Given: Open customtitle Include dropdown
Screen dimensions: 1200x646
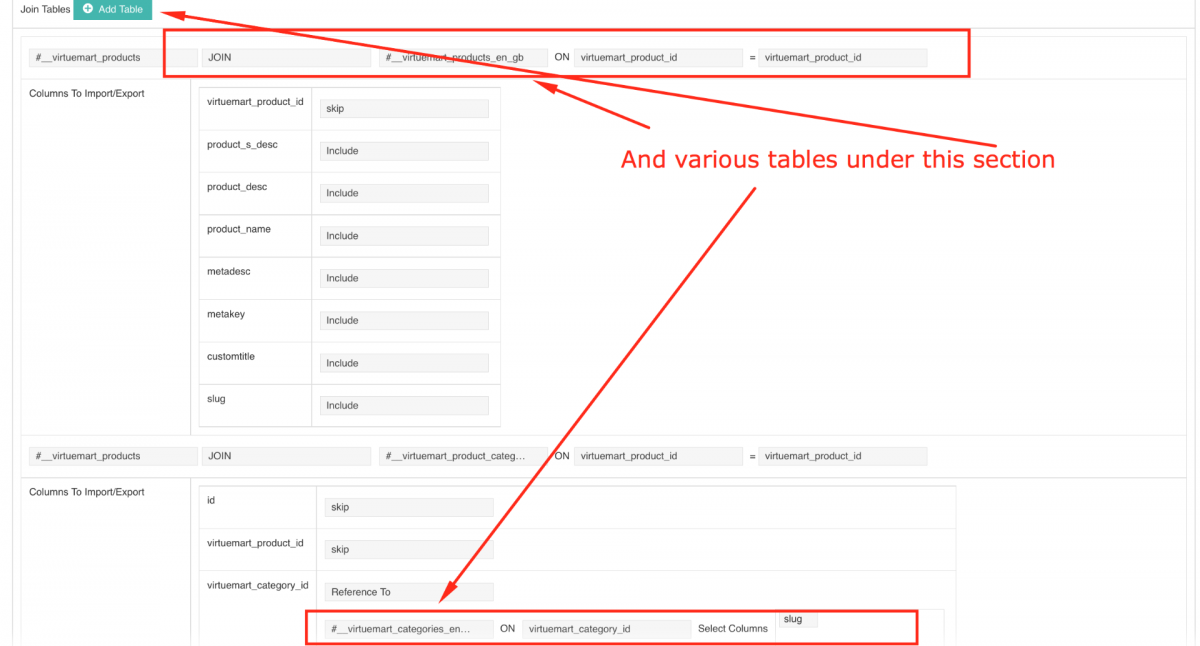Looking at the screenshot, I should (x=404, y=363).
